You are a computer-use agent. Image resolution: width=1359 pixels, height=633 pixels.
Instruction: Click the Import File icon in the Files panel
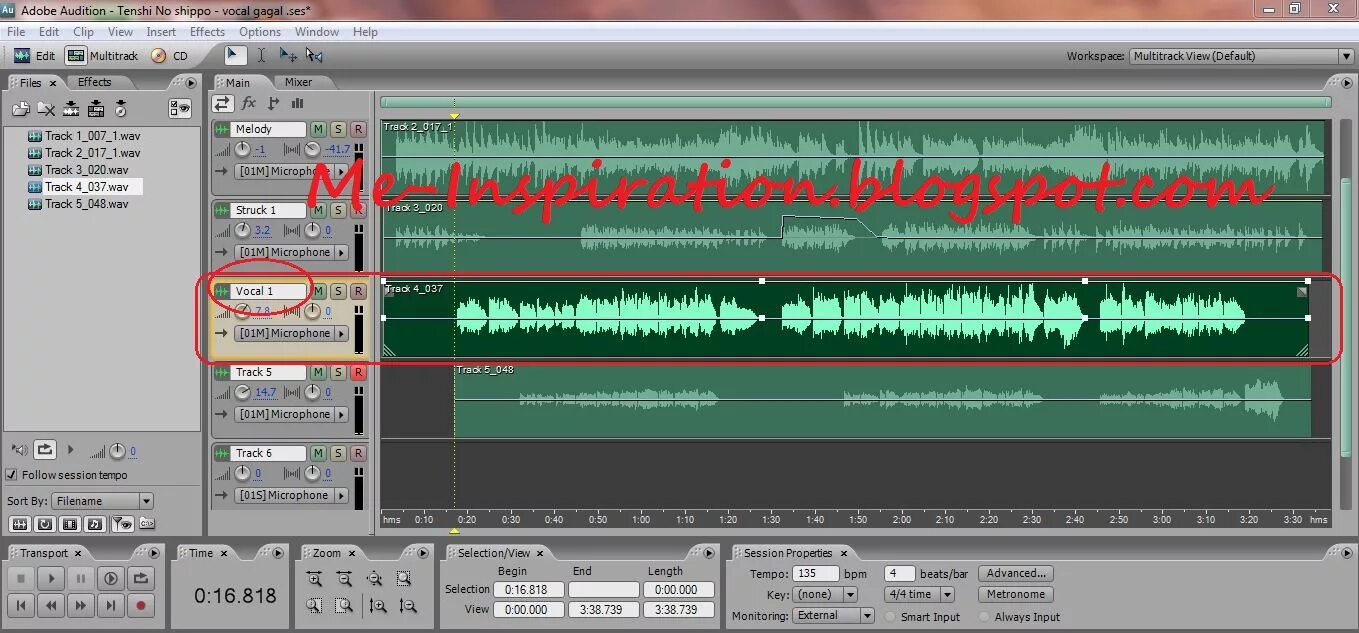coord(20,108)
